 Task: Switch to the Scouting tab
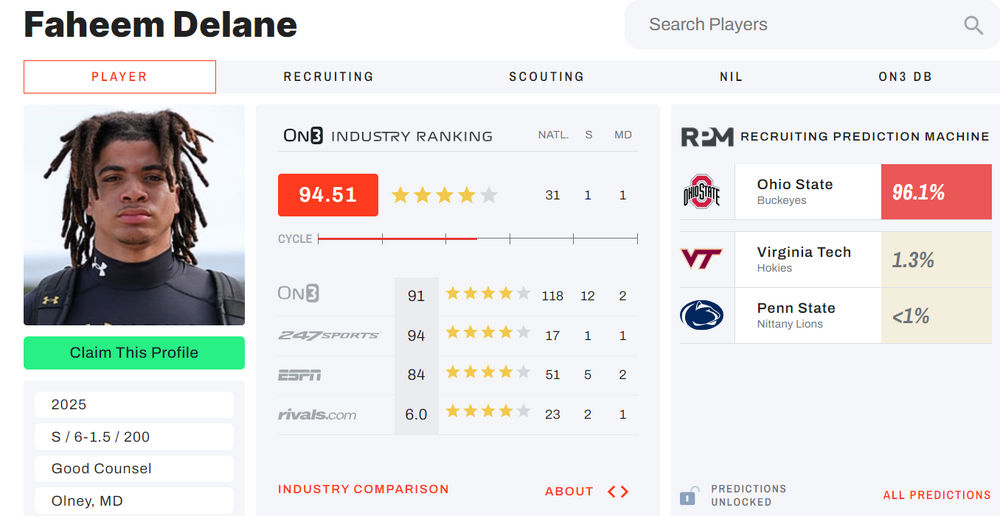(x=546, y=77)
